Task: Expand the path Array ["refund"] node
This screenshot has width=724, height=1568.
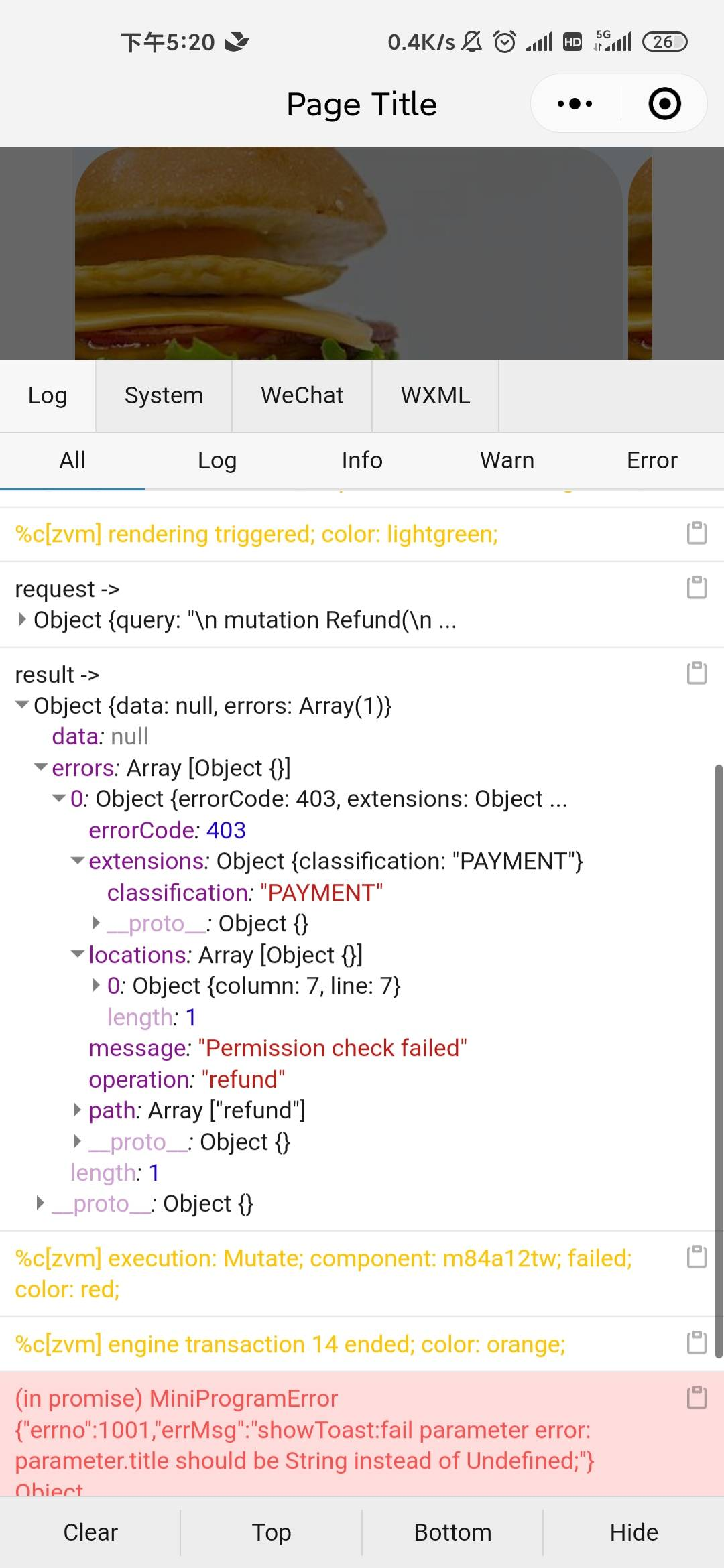Action: 78,1110
